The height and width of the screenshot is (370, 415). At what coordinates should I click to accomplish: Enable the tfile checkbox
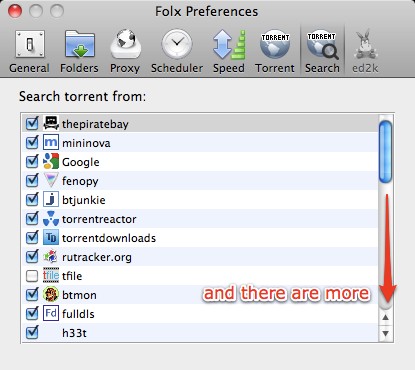(x=32, y=276)
